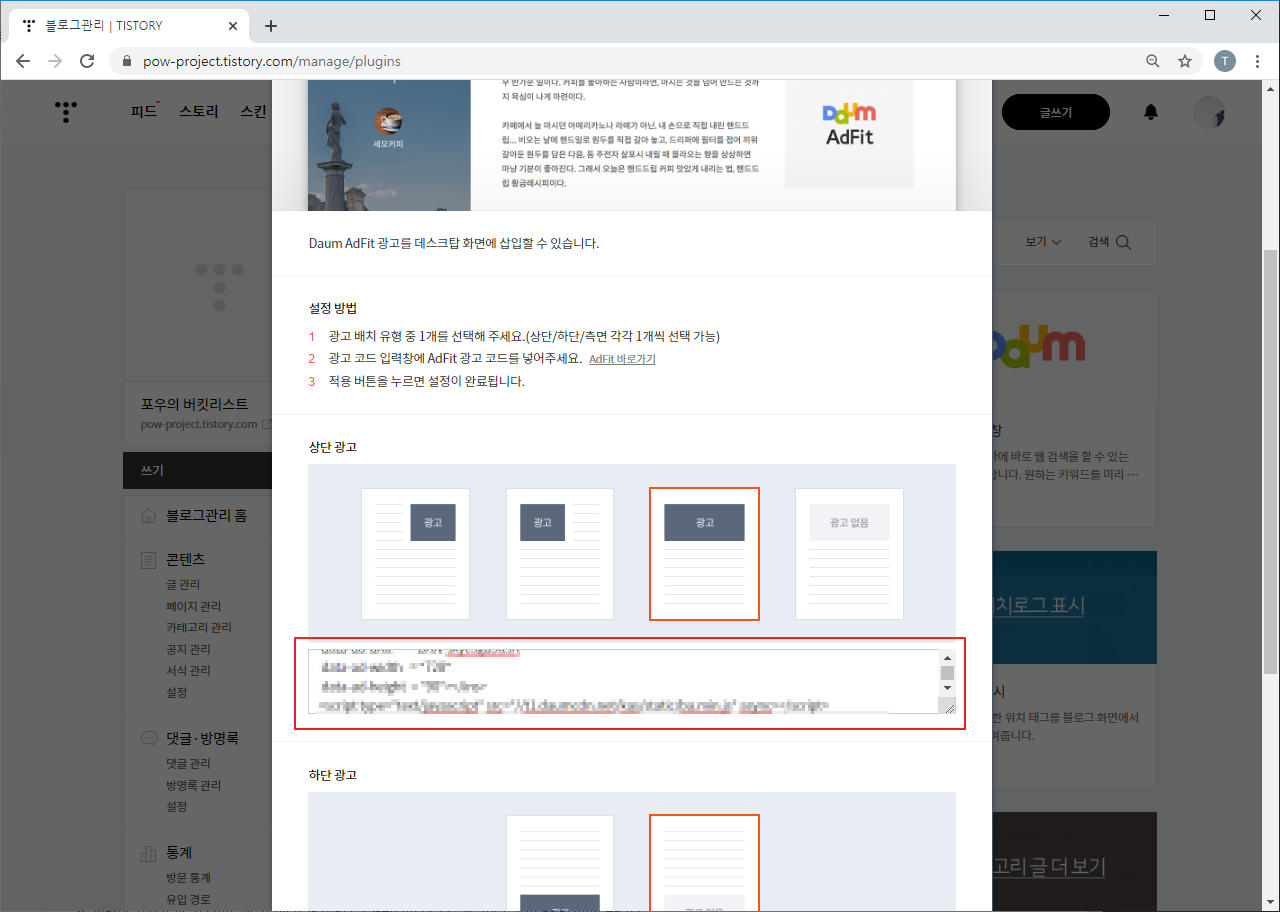Select the first top-ad layout with ad on right
The width and height of the screenshot is (1280, 912).
tap(415, 554)
